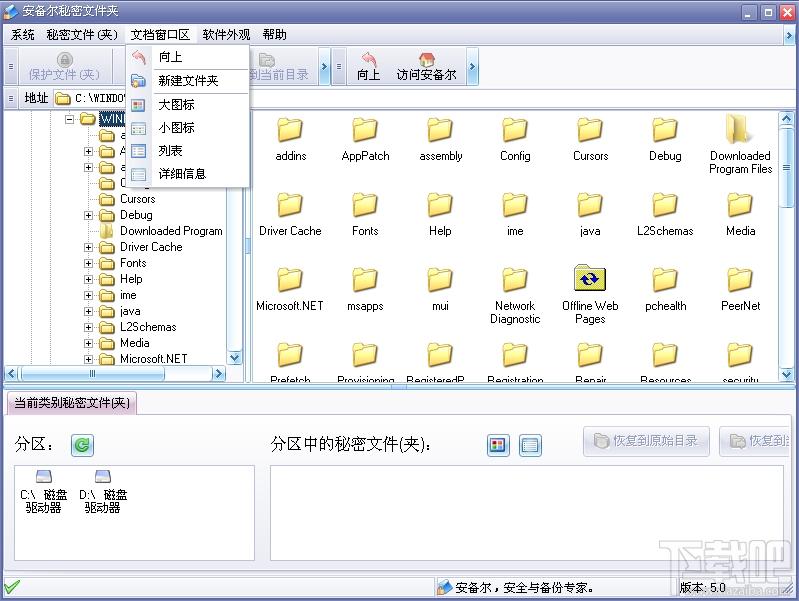This screenshot has height=601, width=799.
Task: Open the assembly folder icon
Action: [x=440, y=130]
